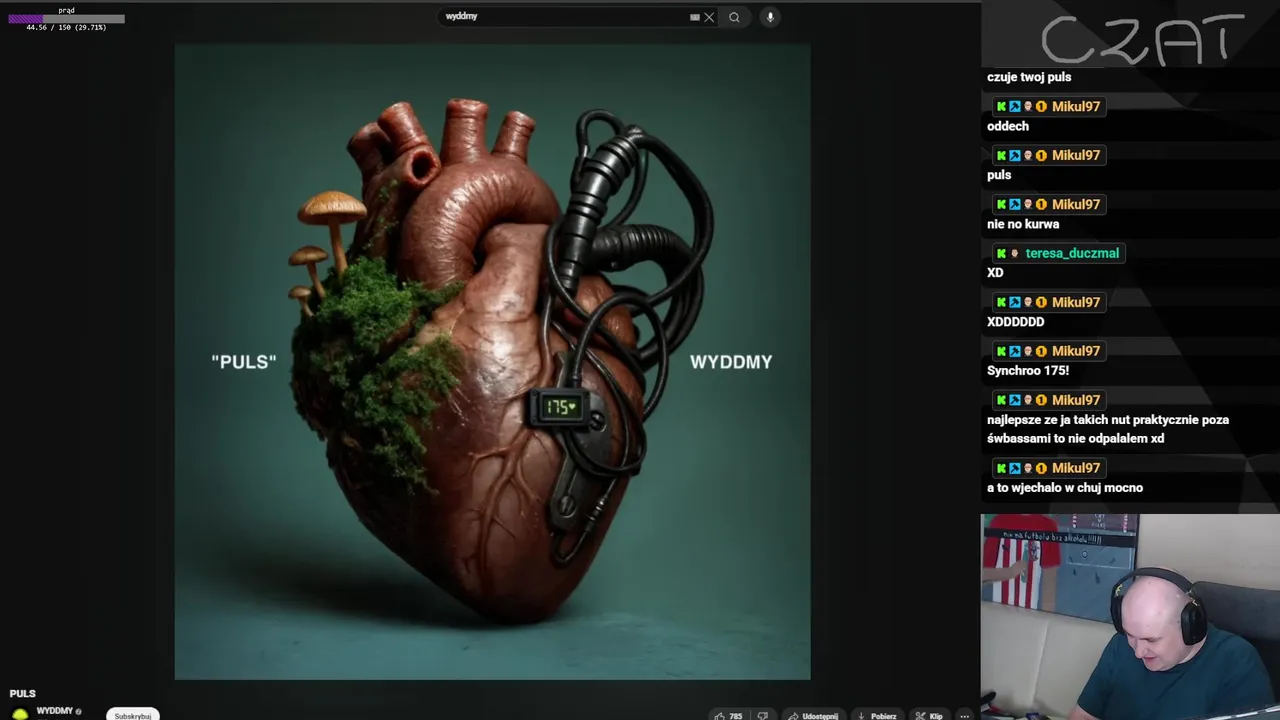
Task: Download the video with Pobierz button
Action: 877,716
